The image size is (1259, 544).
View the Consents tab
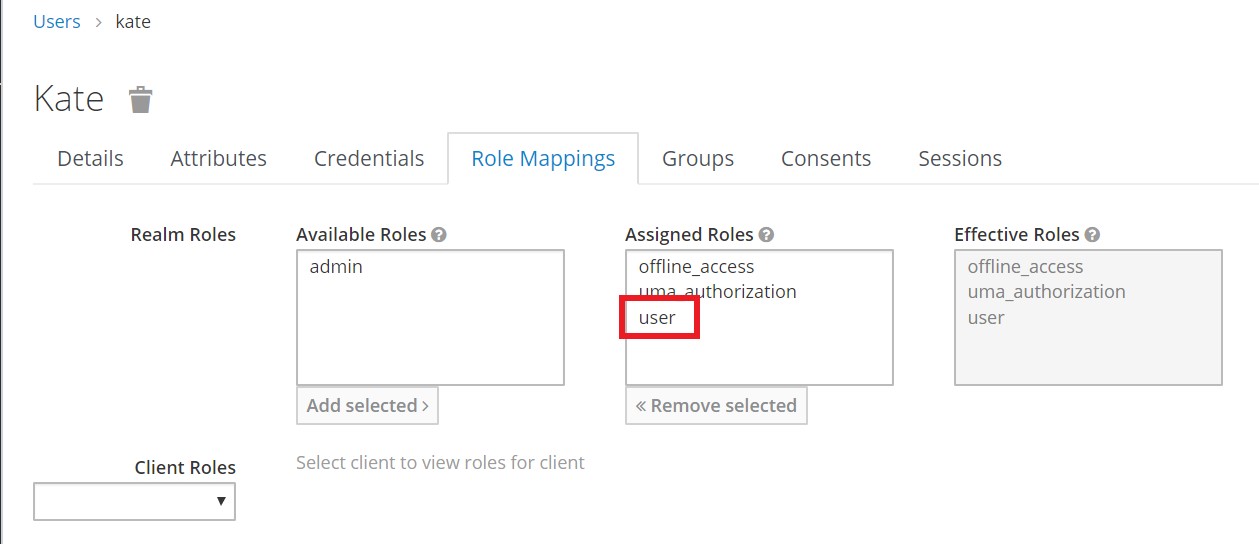coord(826,159)
